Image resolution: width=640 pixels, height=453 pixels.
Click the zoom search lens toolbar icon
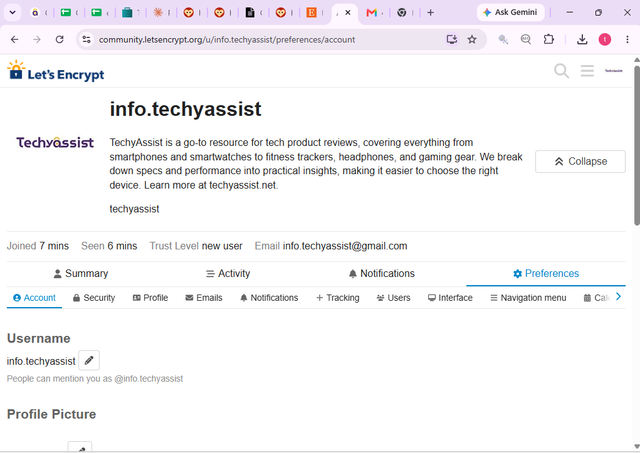[526, 40]
